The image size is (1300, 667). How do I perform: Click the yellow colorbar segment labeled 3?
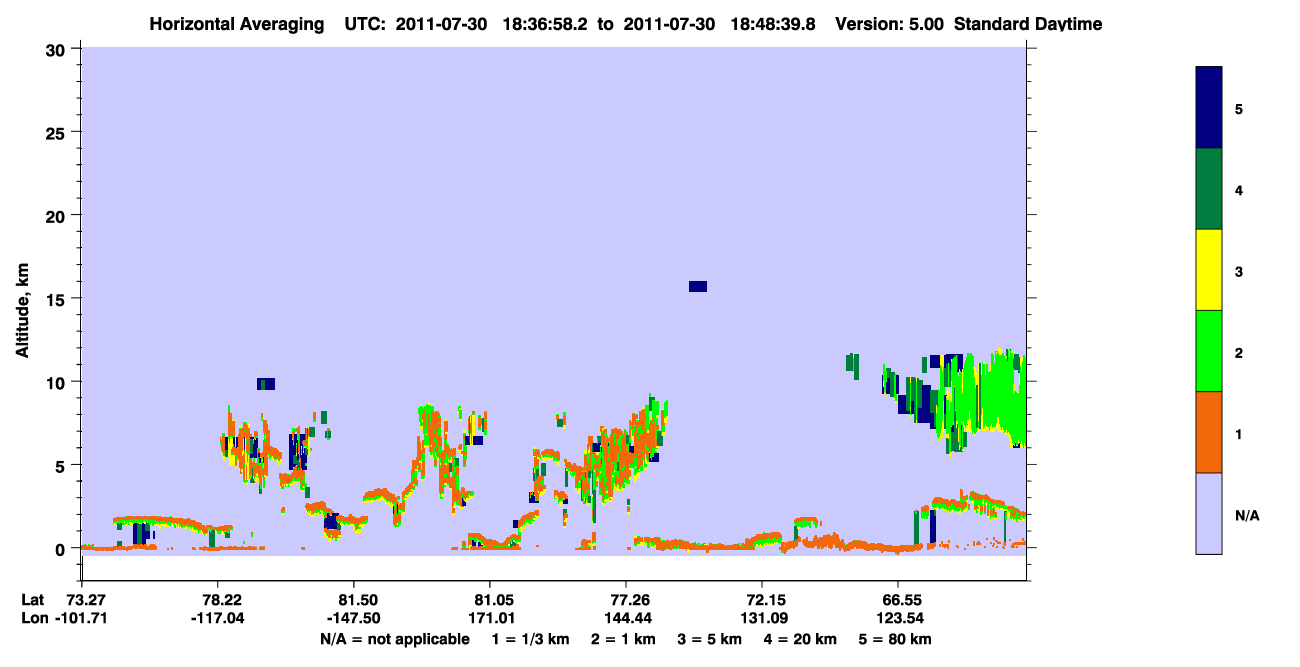pyautogui.click(x=1209, y=270)
